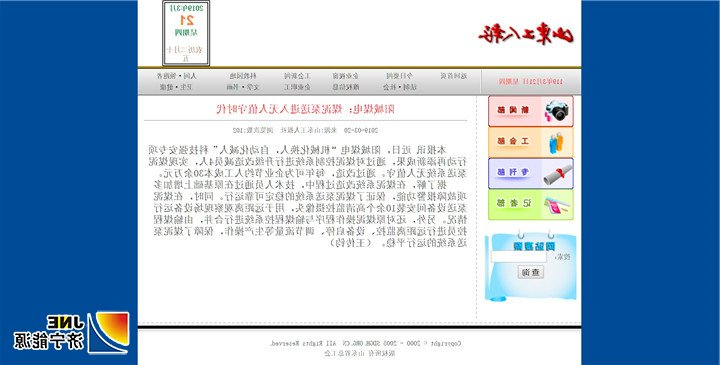Open 科教园地 navigation item
720x365 pixels.
(243, 76)
